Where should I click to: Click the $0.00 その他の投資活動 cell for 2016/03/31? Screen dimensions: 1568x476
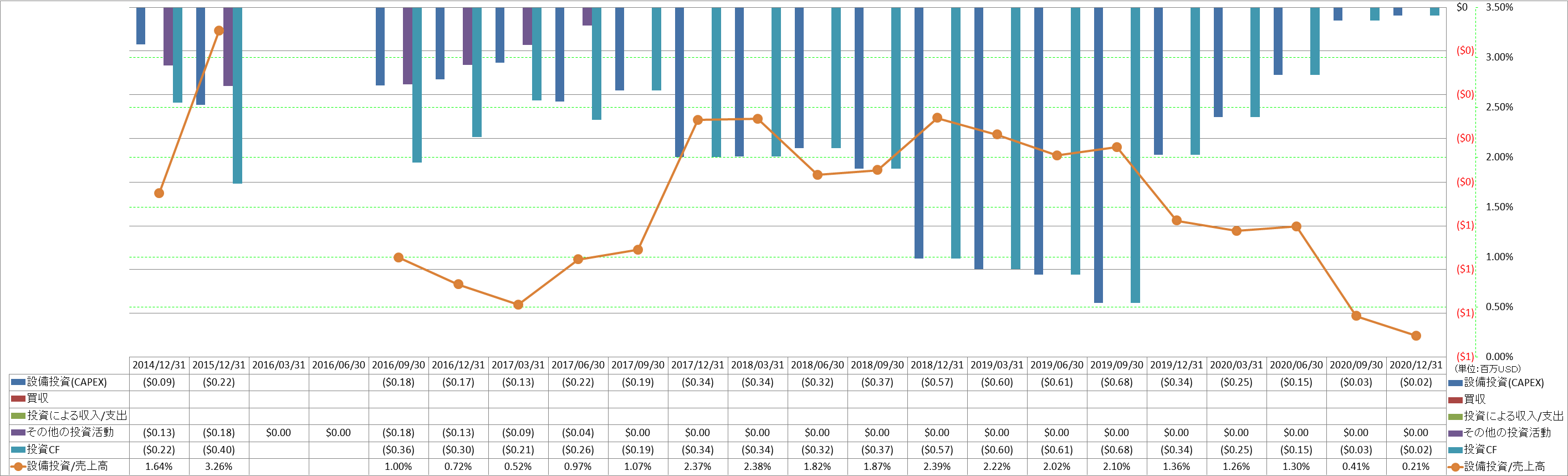279,433
